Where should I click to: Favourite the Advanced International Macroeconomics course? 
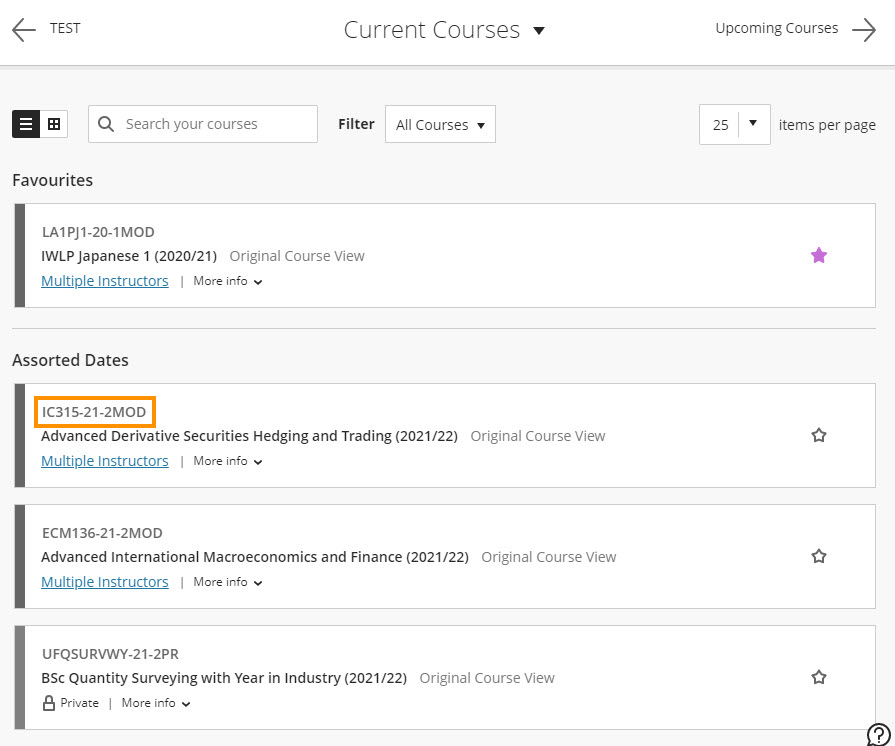tap(819, 556)
